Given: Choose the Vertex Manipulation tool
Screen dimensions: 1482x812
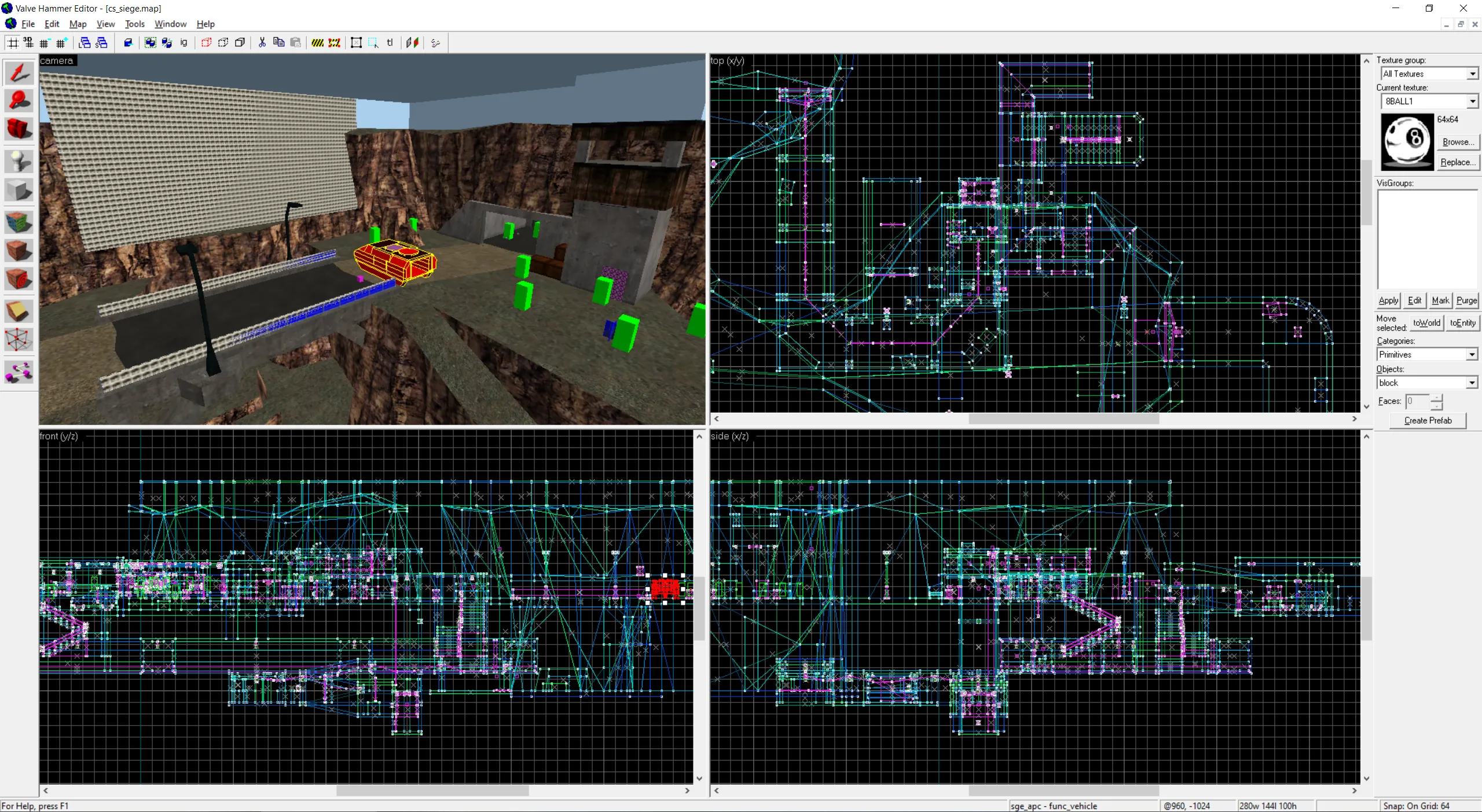Looking at the screenshot, I should [19, 340].
